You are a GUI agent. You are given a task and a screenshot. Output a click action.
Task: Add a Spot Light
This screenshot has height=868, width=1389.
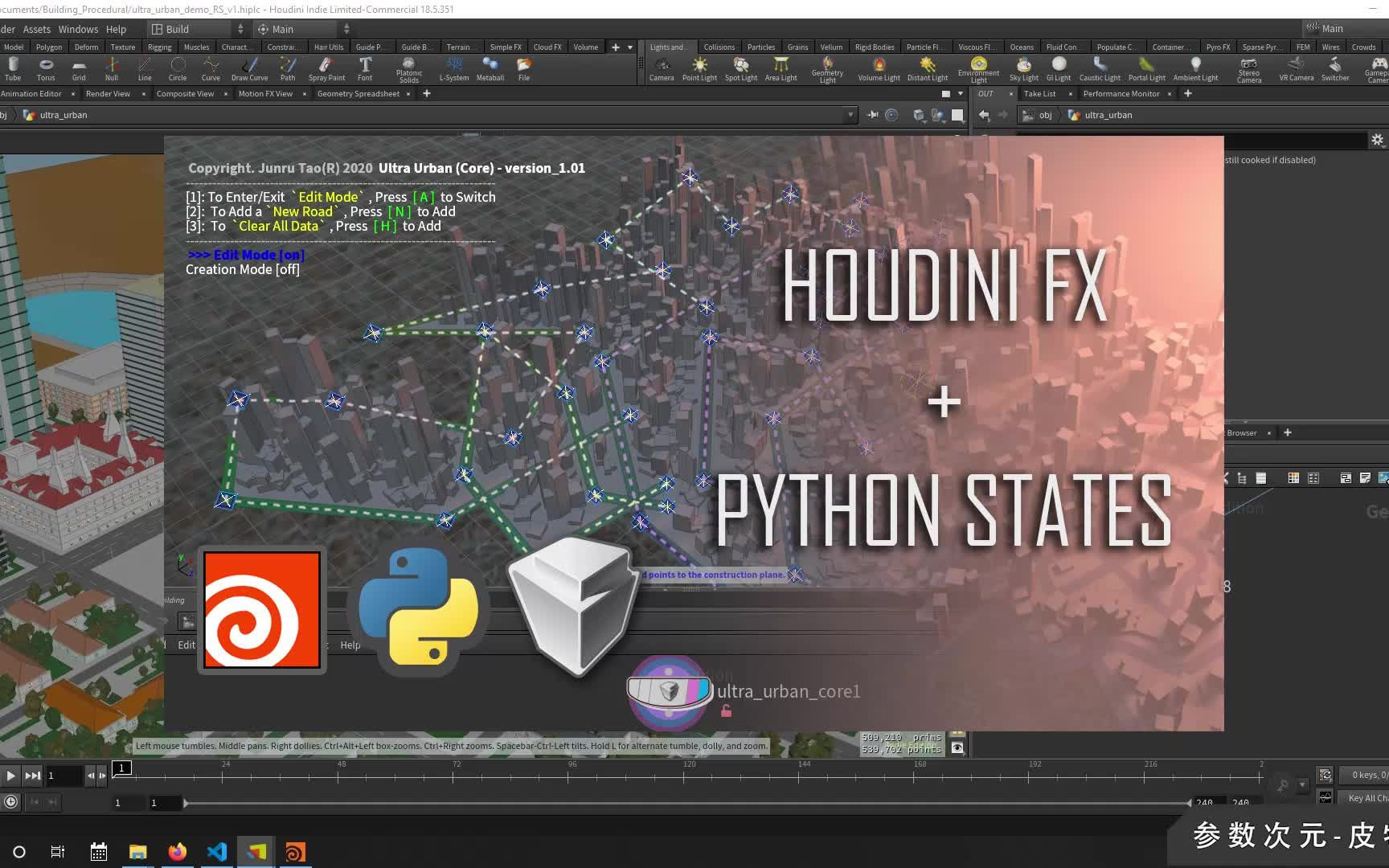(741, 69)
